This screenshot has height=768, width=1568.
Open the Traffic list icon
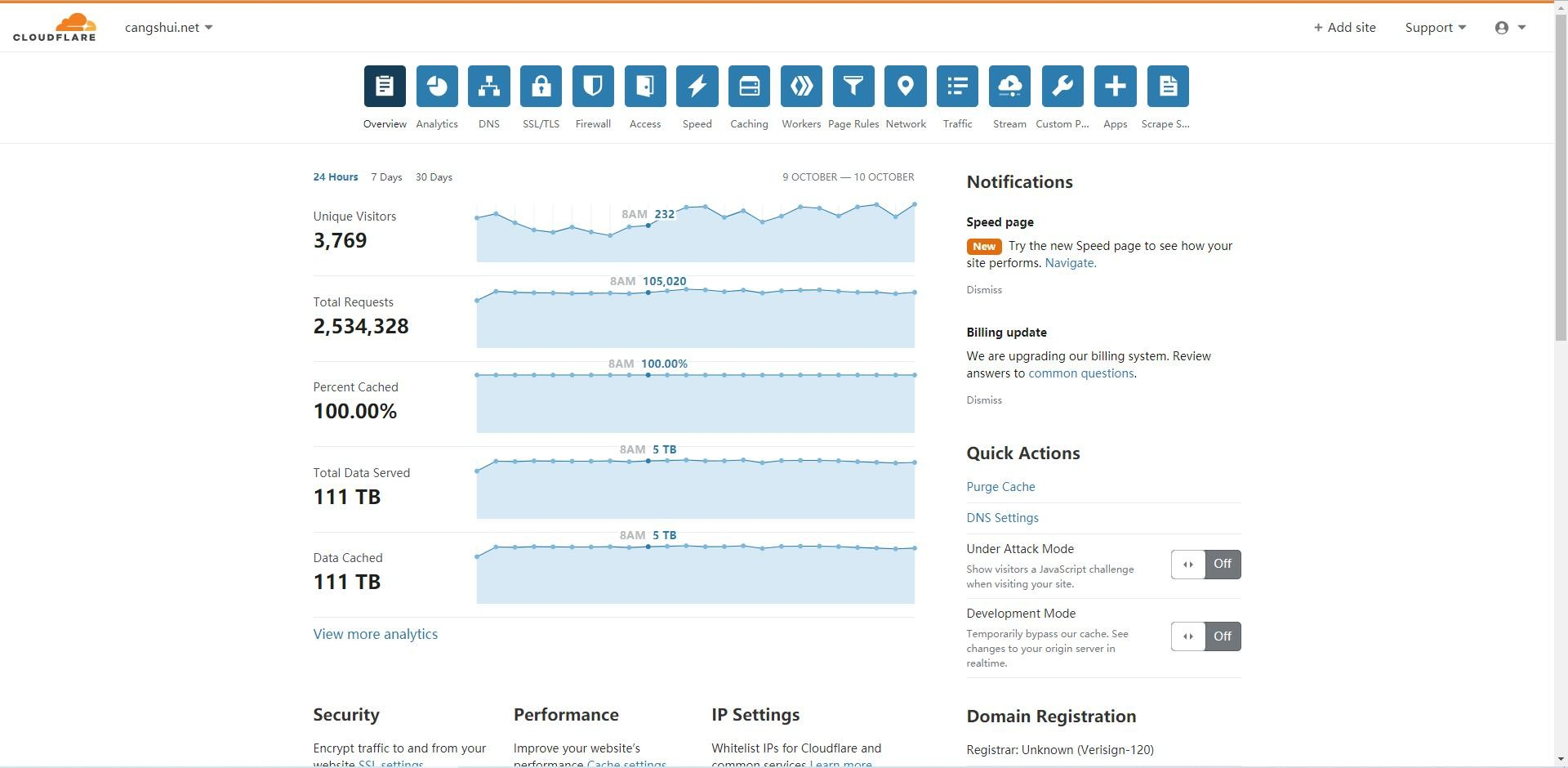(x=957, y=86)
